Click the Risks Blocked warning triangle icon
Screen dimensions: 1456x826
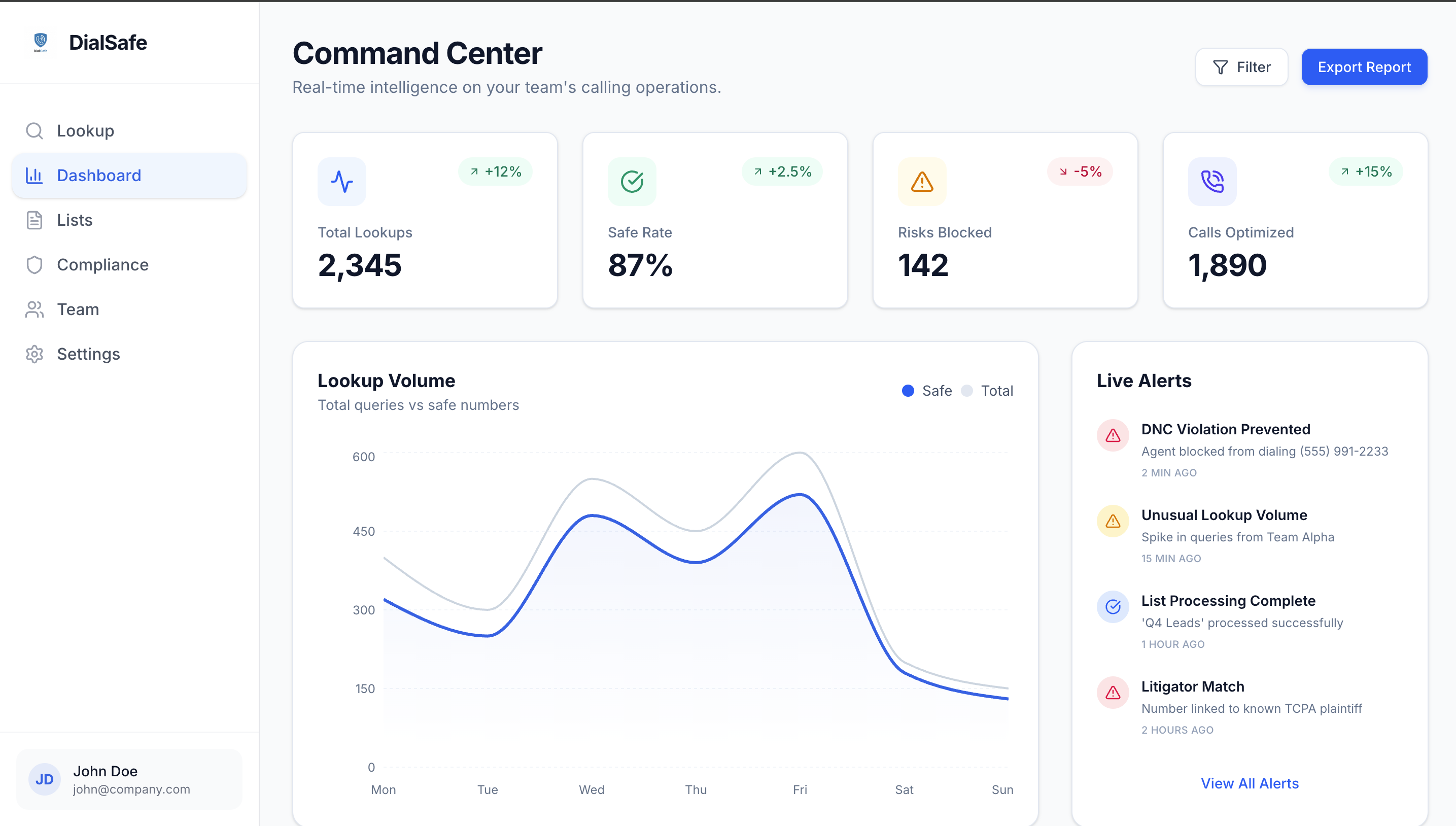point(921,182)
